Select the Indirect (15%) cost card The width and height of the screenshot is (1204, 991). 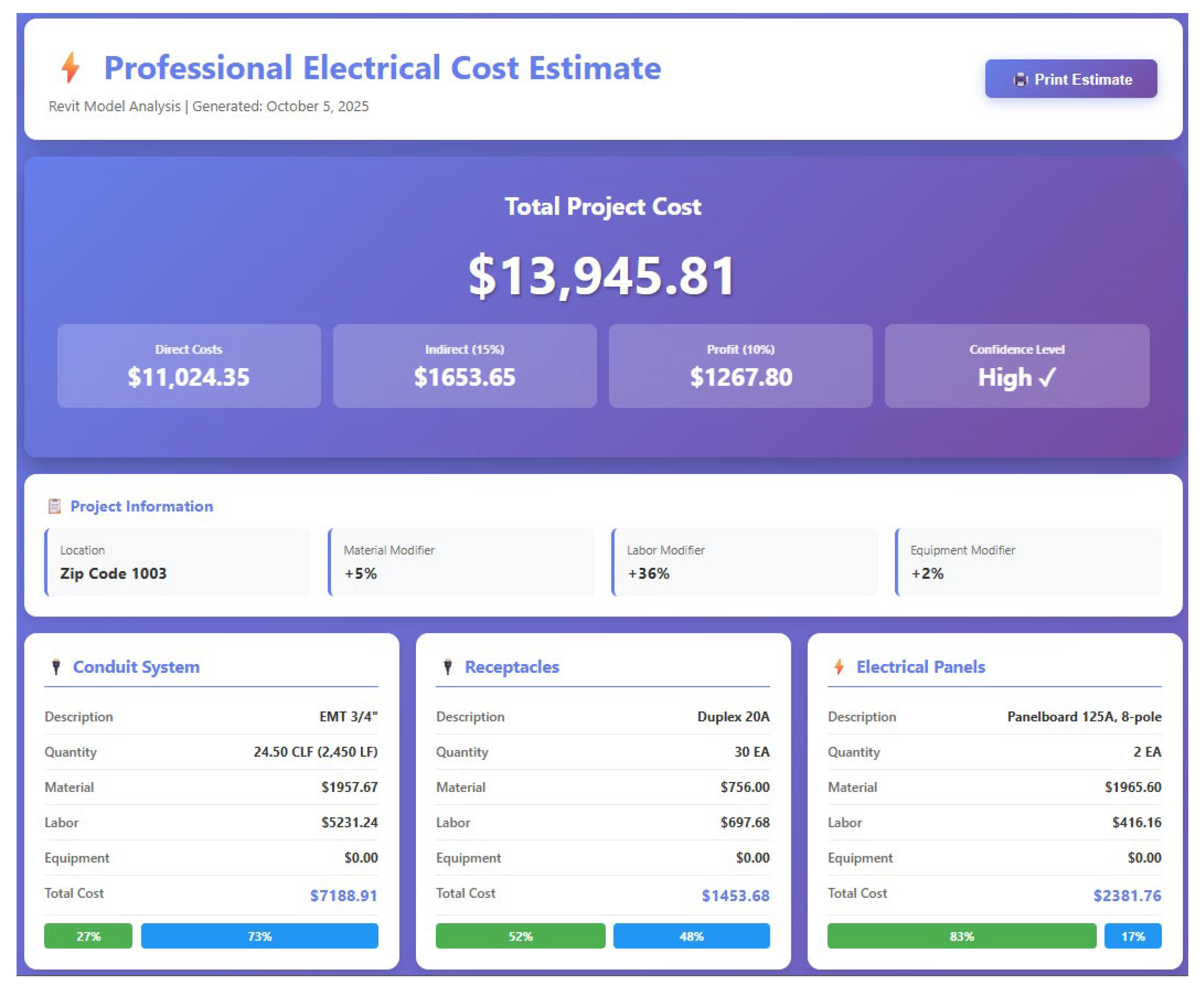point(465,365)
